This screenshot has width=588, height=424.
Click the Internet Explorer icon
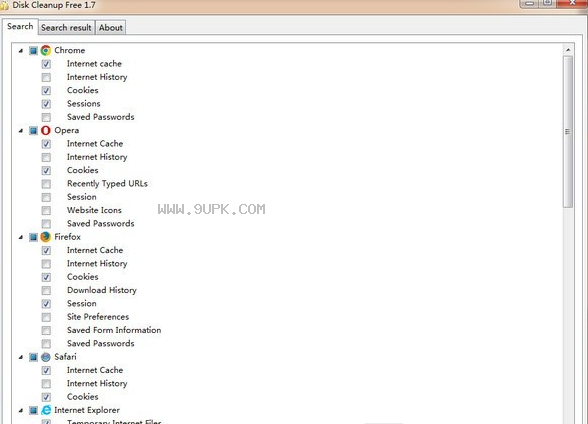click(46, 410)
